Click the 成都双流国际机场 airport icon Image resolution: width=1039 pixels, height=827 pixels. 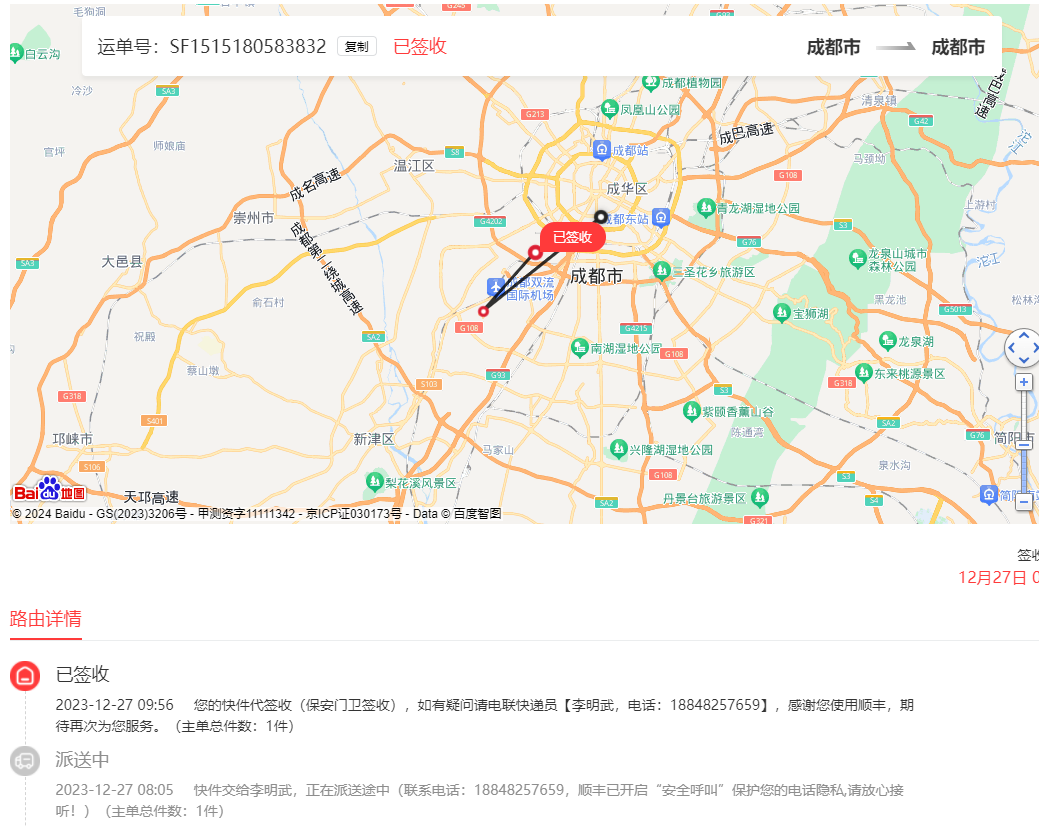496,287
